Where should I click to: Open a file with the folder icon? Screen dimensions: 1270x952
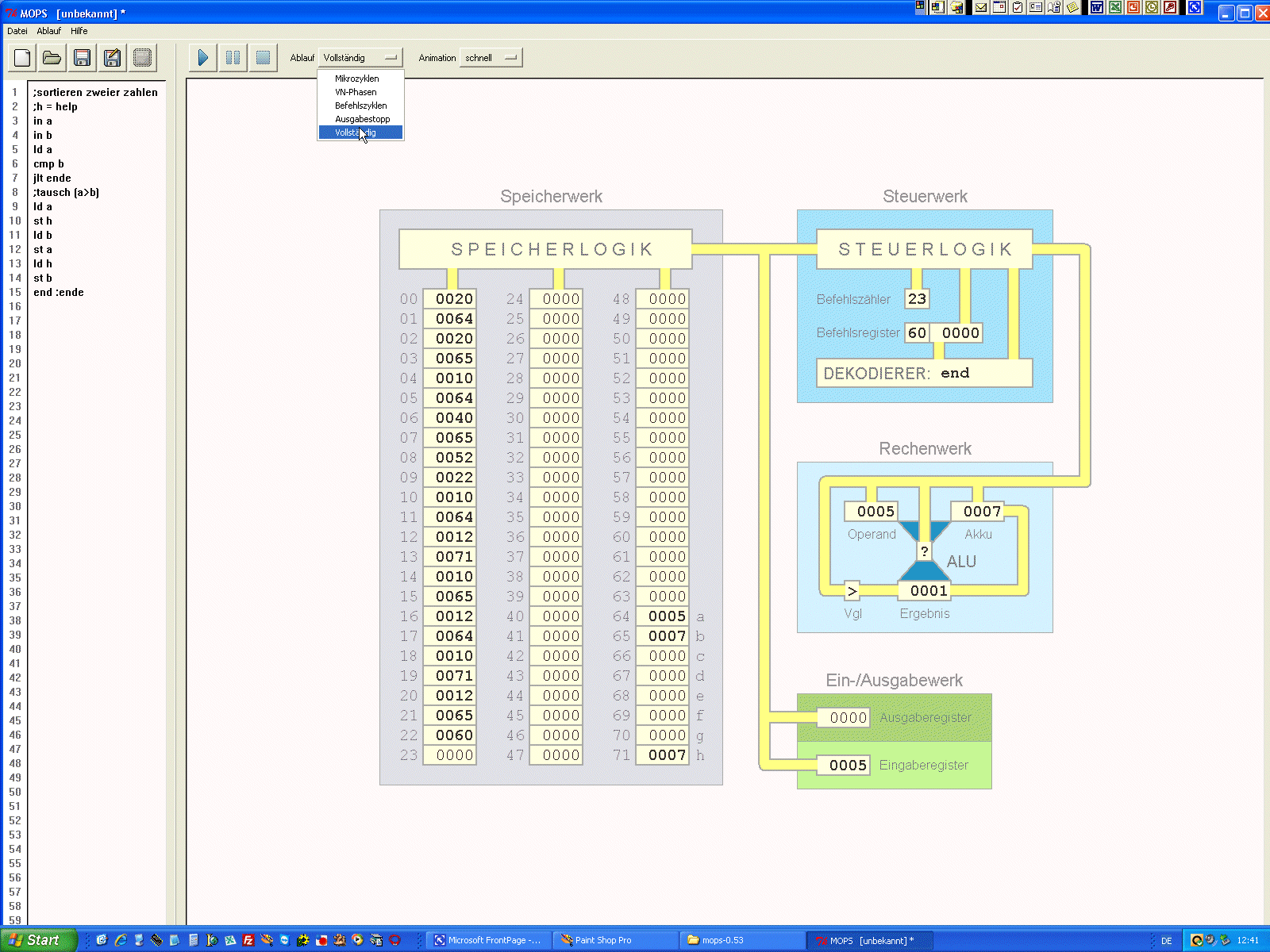tap(52, 58)
